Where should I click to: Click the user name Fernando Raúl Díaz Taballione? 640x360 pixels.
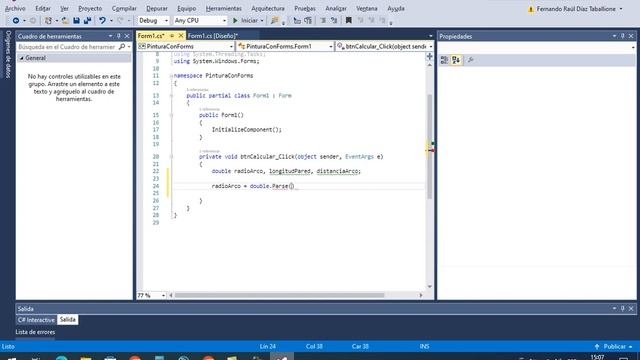(x=576, y=9)
